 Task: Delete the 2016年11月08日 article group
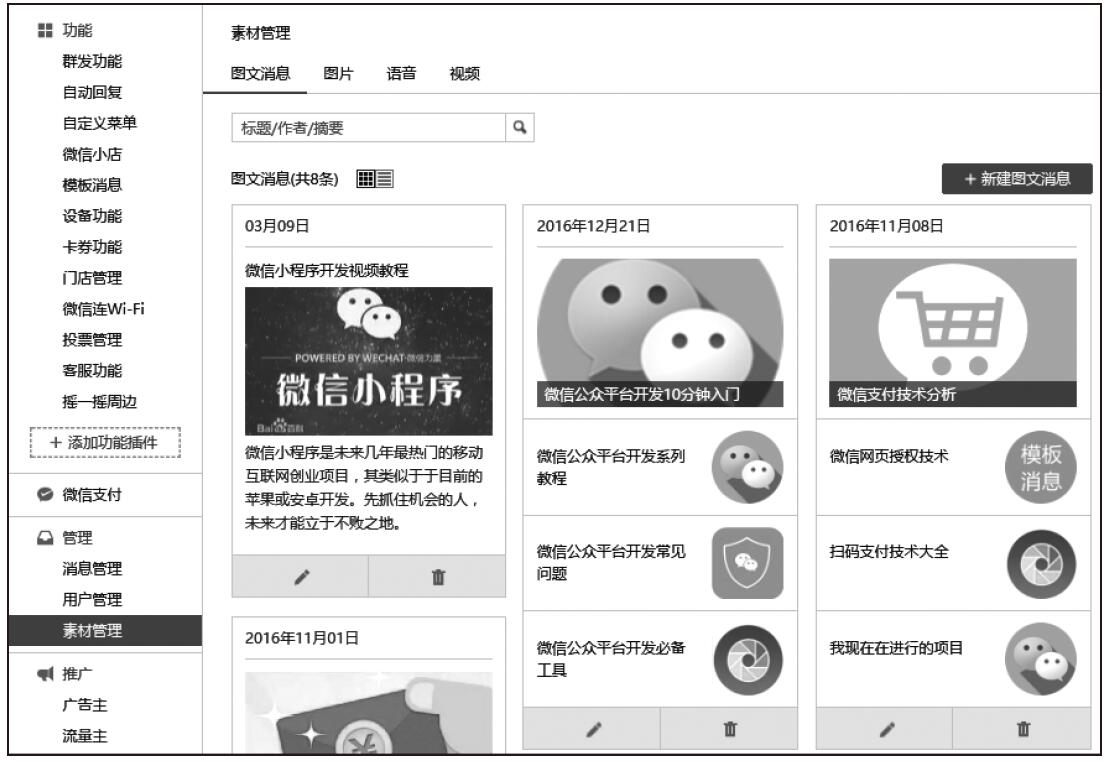click(1021, 728)
